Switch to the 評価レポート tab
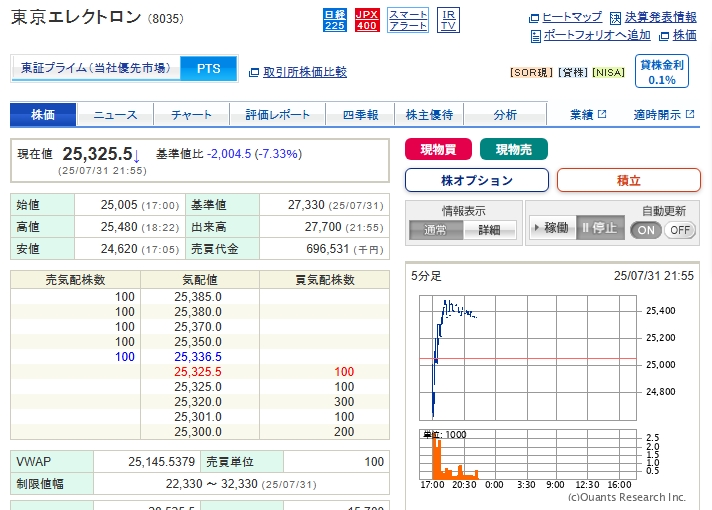 pyautogui.click(x=277, y=114)
